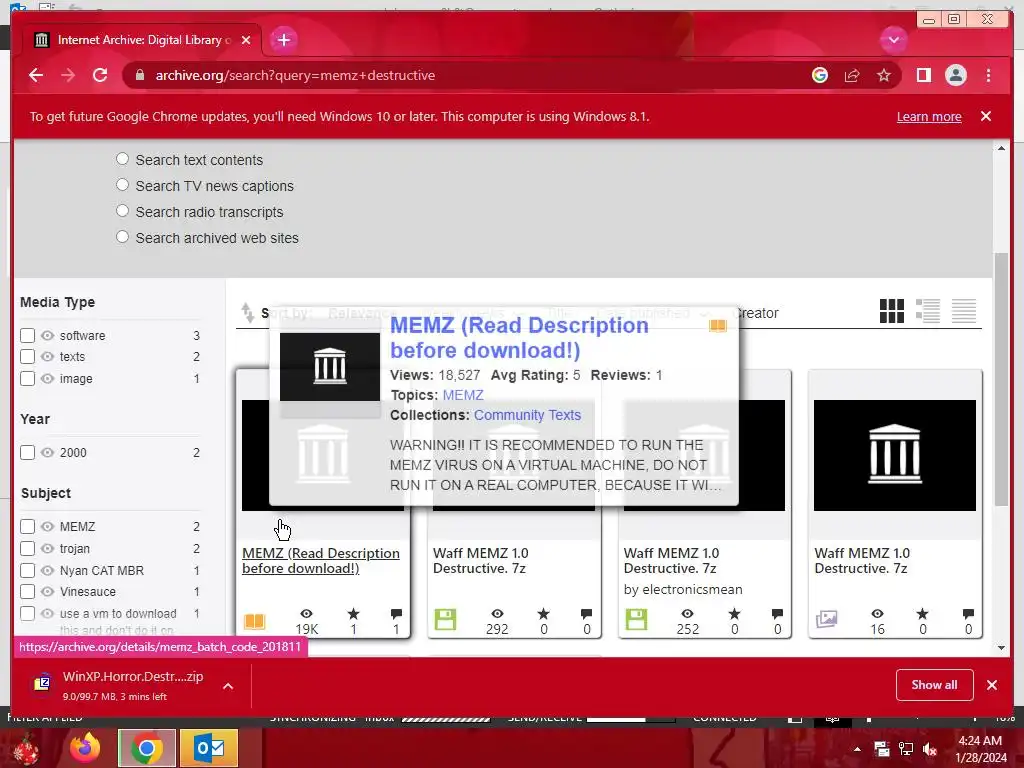1024x768 pixels.
Task: Check the texts media type filter
Action: 27,357
